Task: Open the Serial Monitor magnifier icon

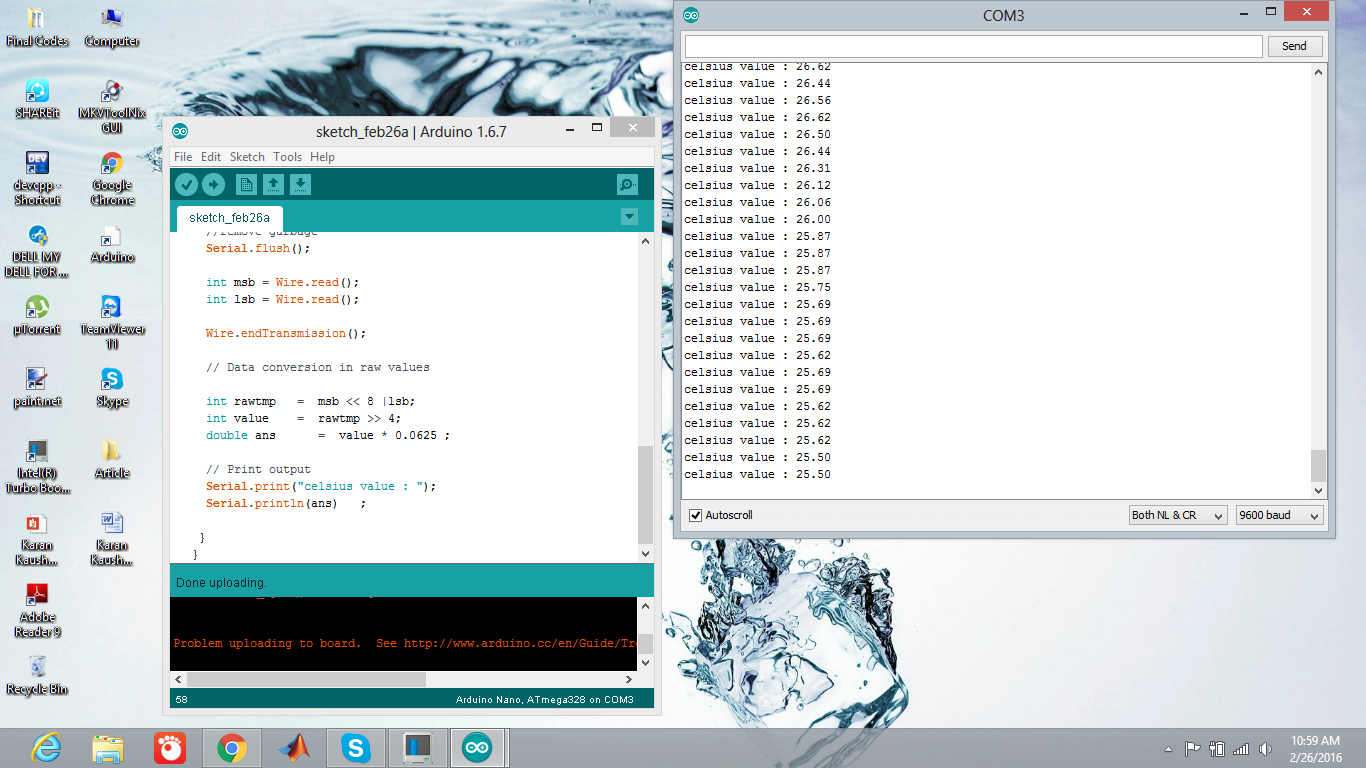Action: tap(627, 184)
